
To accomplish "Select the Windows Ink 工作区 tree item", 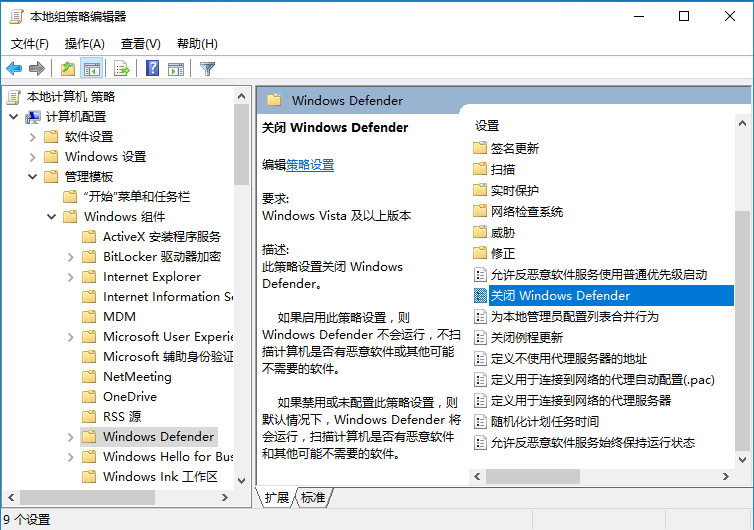I will [160, 477].
